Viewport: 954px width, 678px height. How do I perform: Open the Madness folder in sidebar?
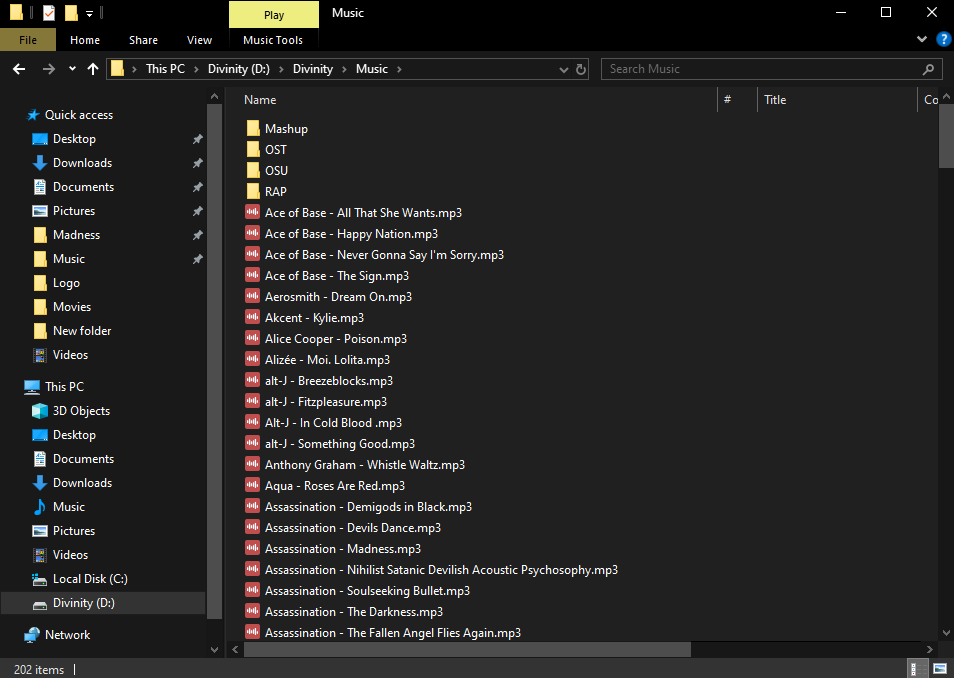coord(76,235)
